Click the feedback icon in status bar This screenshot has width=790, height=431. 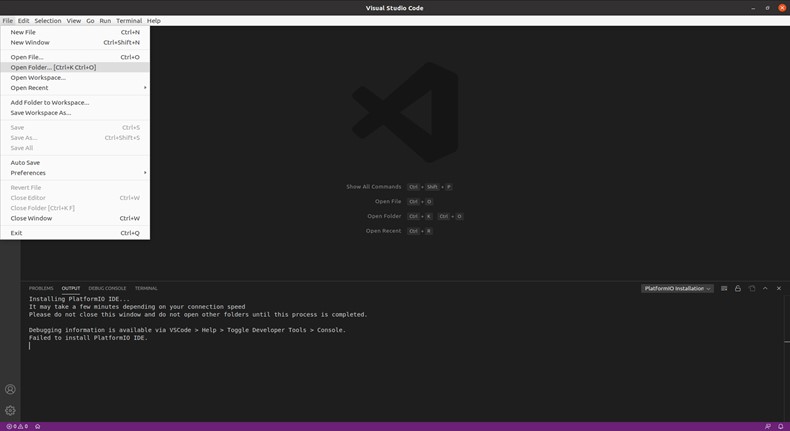[768, 426]
